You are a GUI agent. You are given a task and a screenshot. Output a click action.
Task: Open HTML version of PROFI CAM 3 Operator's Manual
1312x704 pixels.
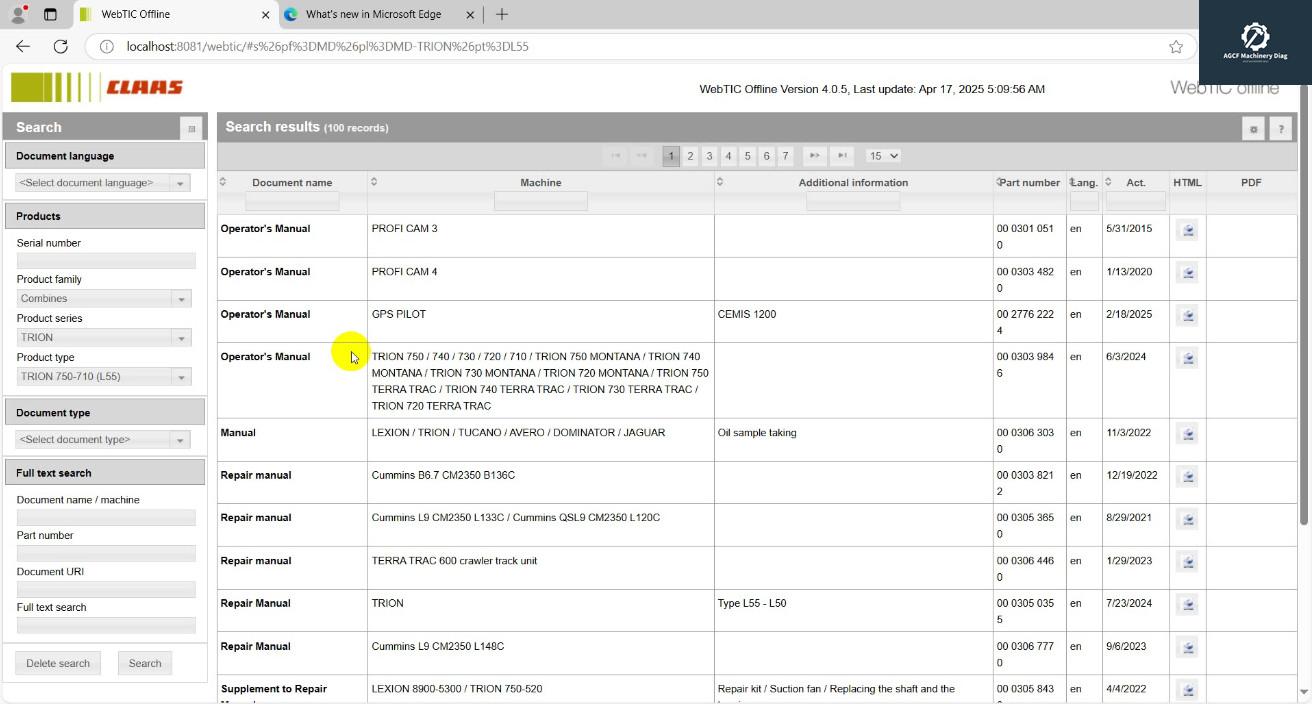pyautogui.click(x=1187, y=228)
